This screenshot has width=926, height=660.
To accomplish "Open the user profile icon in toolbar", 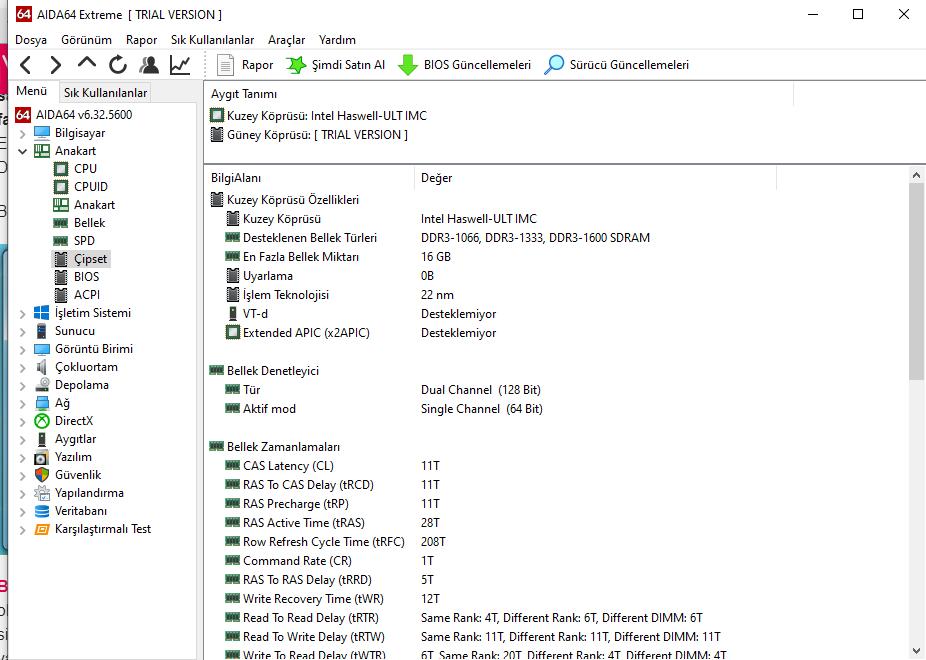I will point(149,65).
